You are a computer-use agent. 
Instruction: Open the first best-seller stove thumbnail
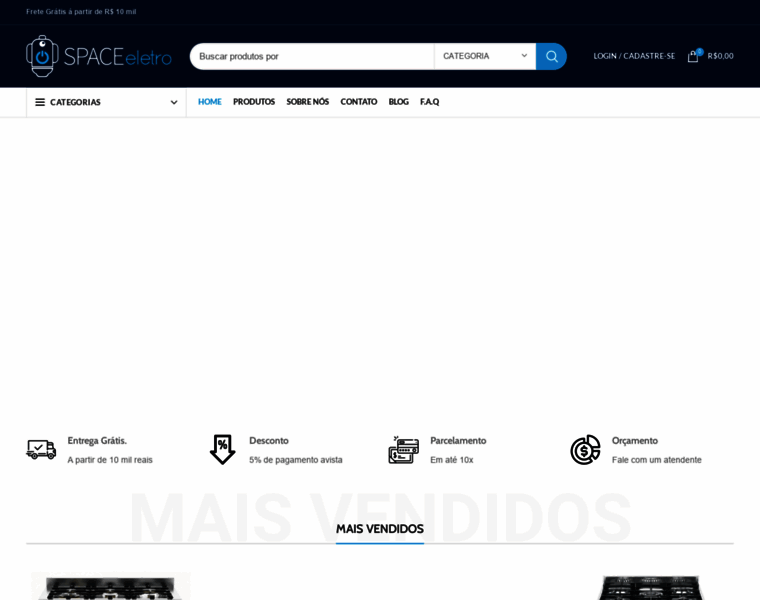(x=110, y=587)
